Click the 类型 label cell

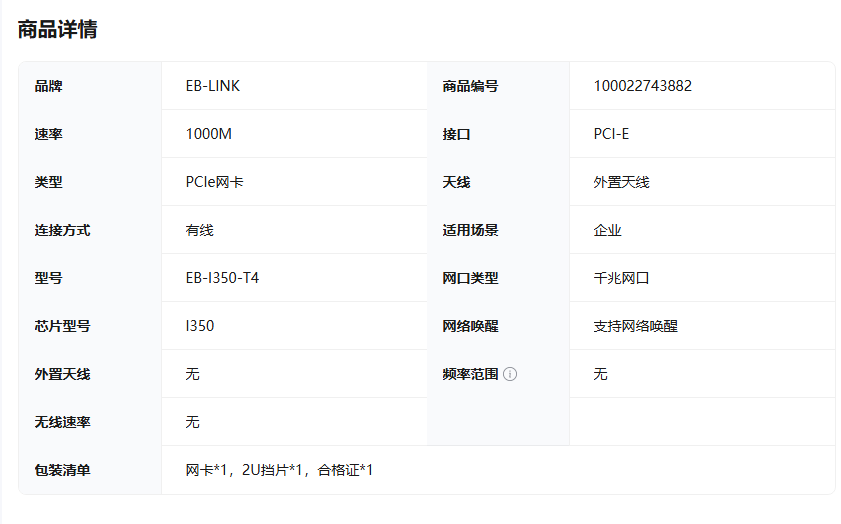(90, 182)
